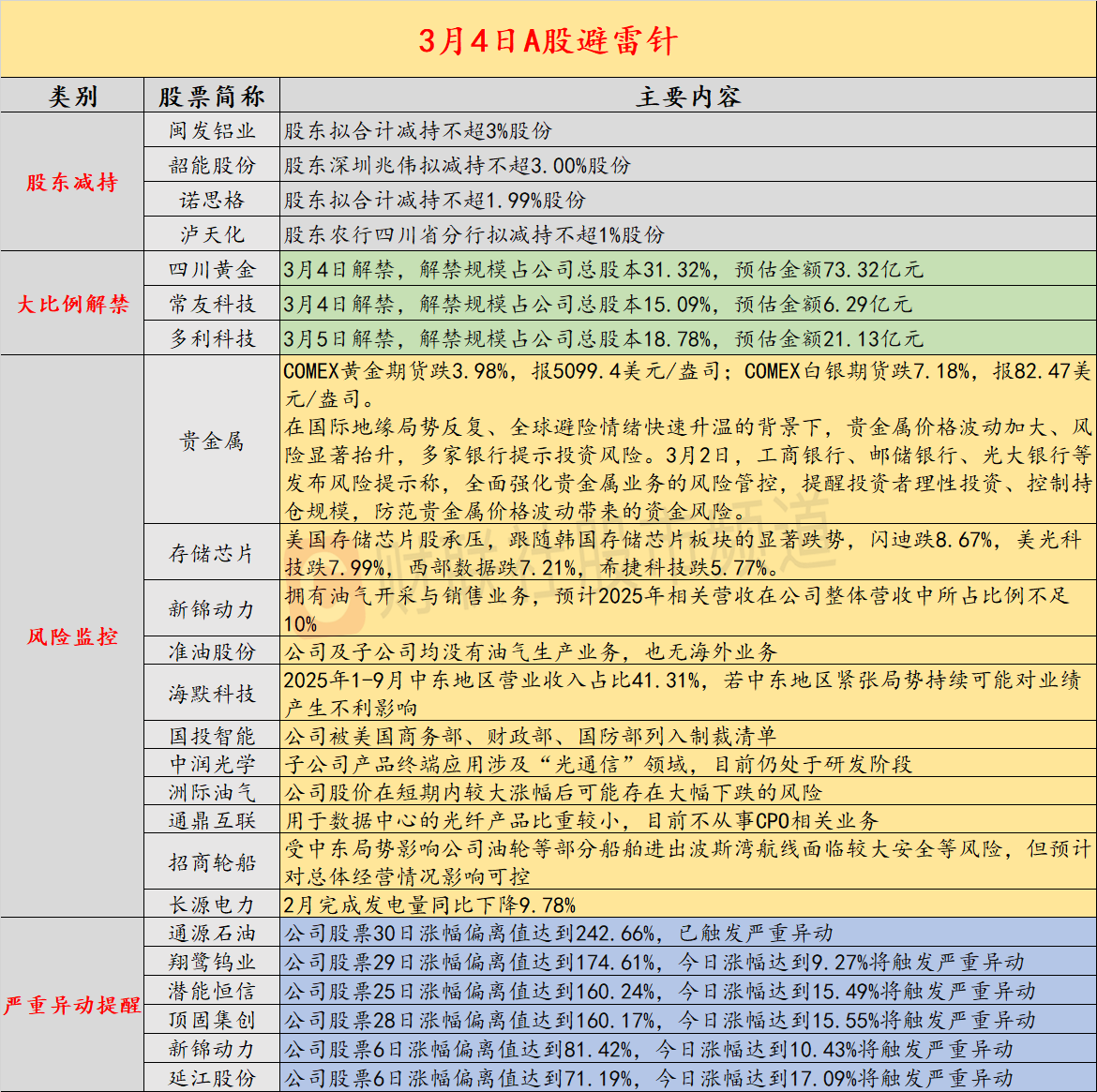
Task: Select stock name 泸天化
Action: coord(212,234)
